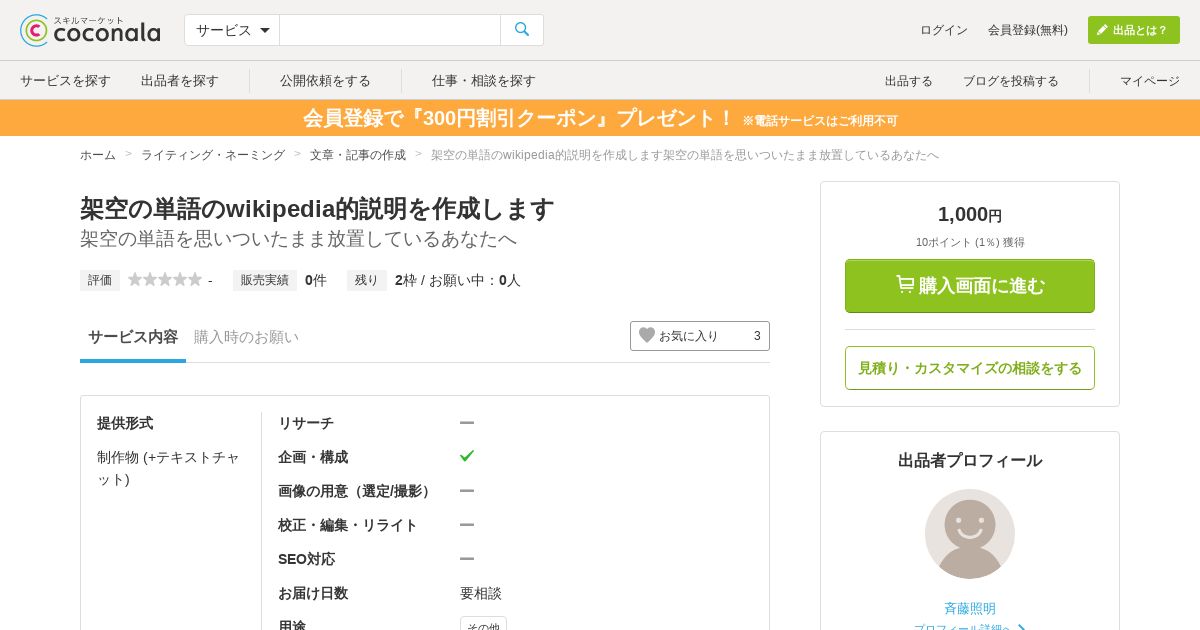Viewport: 1200px width, 630px height.
Task: Click the 300円割引クーポン orange banner
Action: tap(600, 118)
